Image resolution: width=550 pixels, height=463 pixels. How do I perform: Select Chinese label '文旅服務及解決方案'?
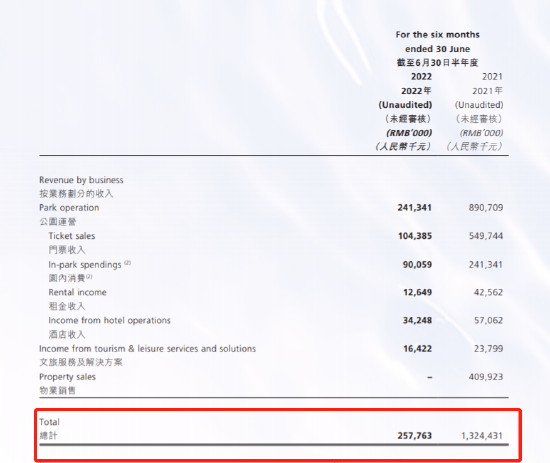(x=81, y=362)
